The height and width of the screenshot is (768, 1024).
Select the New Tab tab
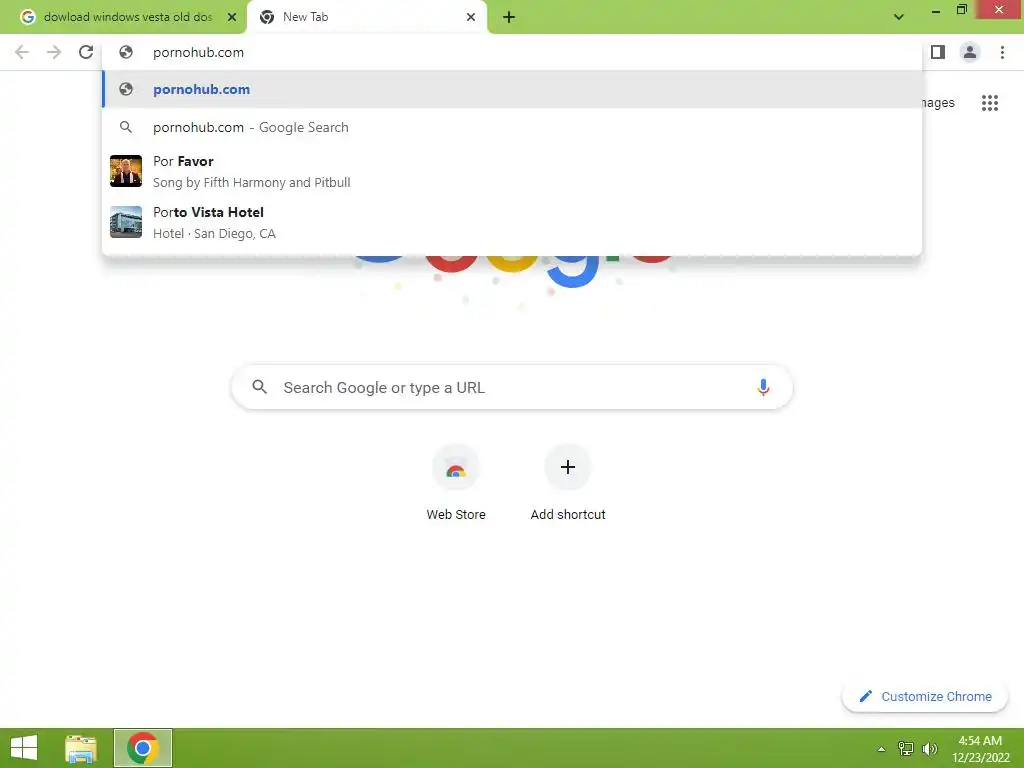coord(367,17)
